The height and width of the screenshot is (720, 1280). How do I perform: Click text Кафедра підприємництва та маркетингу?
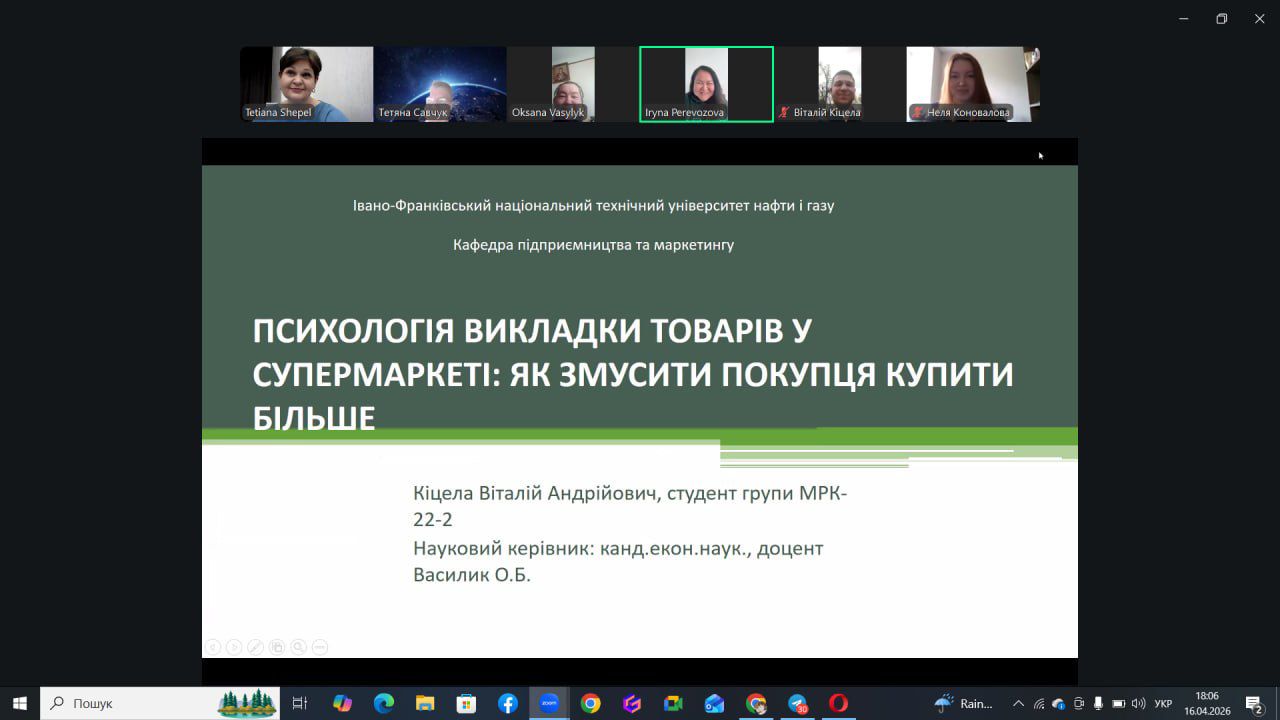pyautogui.click(x=593, y=244)
